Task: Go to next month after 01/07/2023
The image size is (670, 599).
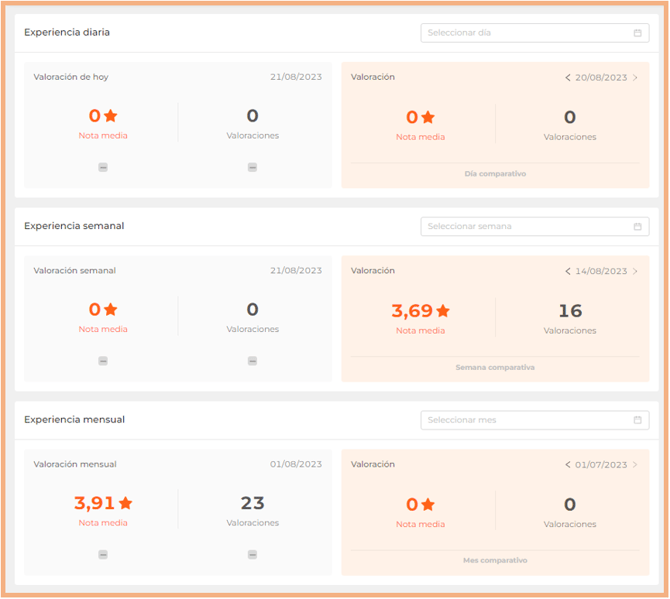Action: pos(635,465)
